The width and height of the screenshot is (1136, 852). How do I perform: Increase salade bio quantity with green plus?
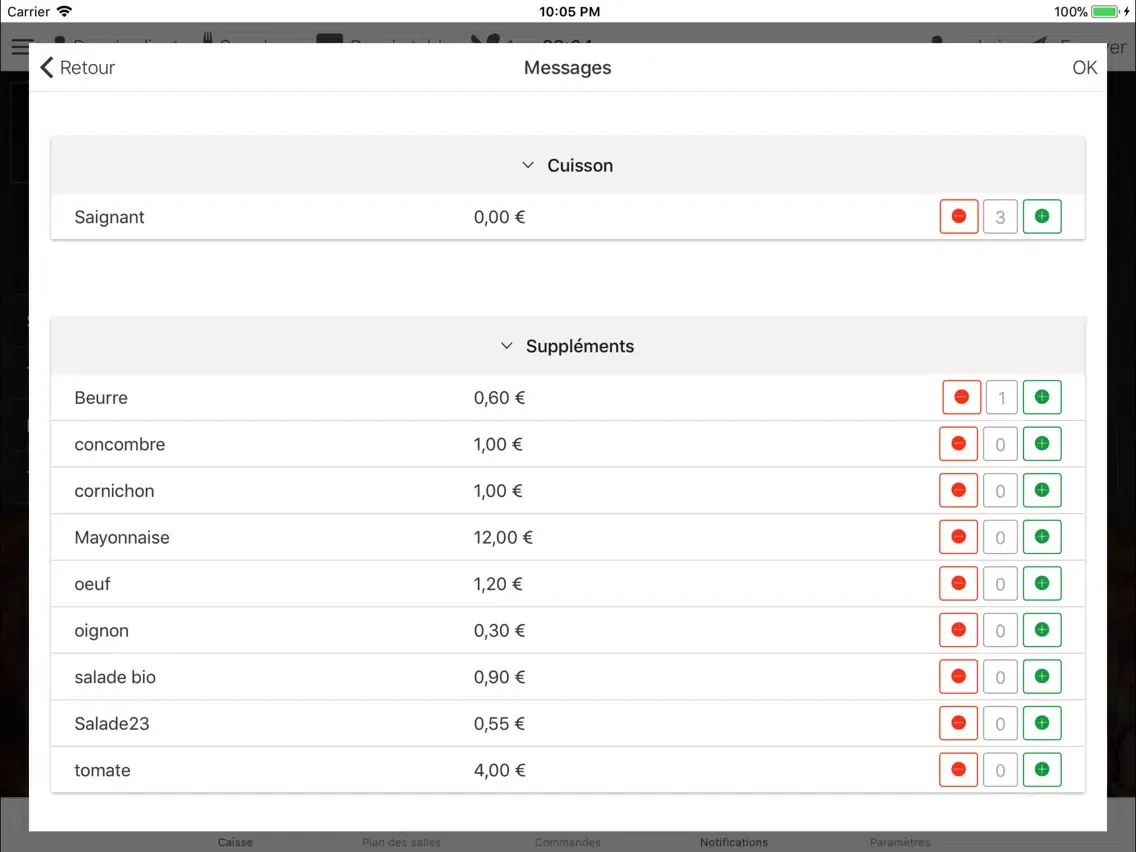pyautogui.click(x=1042, y=677)
